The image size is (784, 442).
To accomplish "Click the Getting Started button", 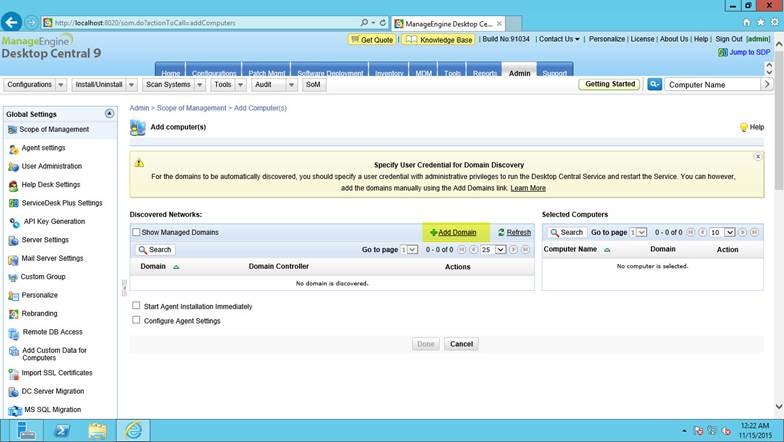I will pyautogui.click(x=610, y=84).
